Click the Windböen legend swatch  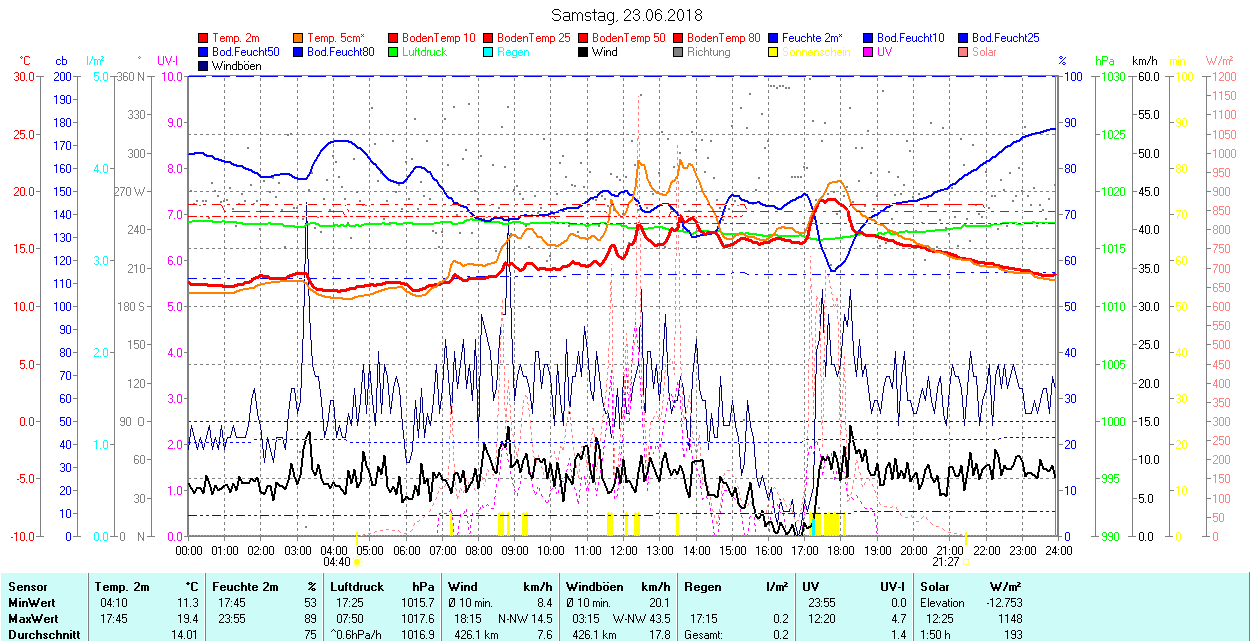[x=204, y=66]
